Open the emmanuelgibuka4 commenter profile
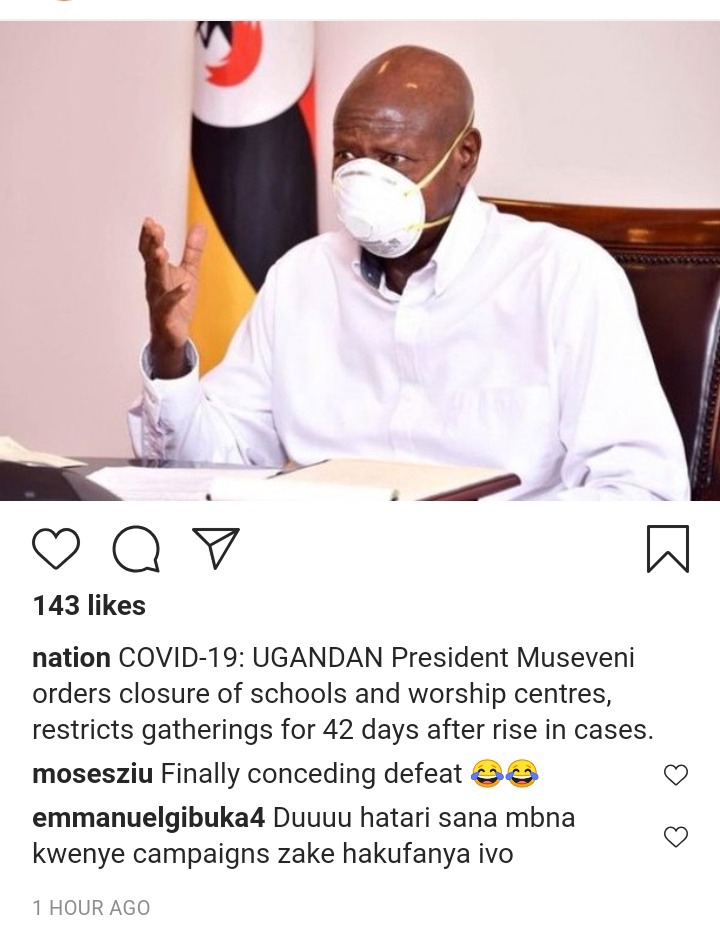Image resolution: width=720 pixels, height=950 pixels. 148,819
